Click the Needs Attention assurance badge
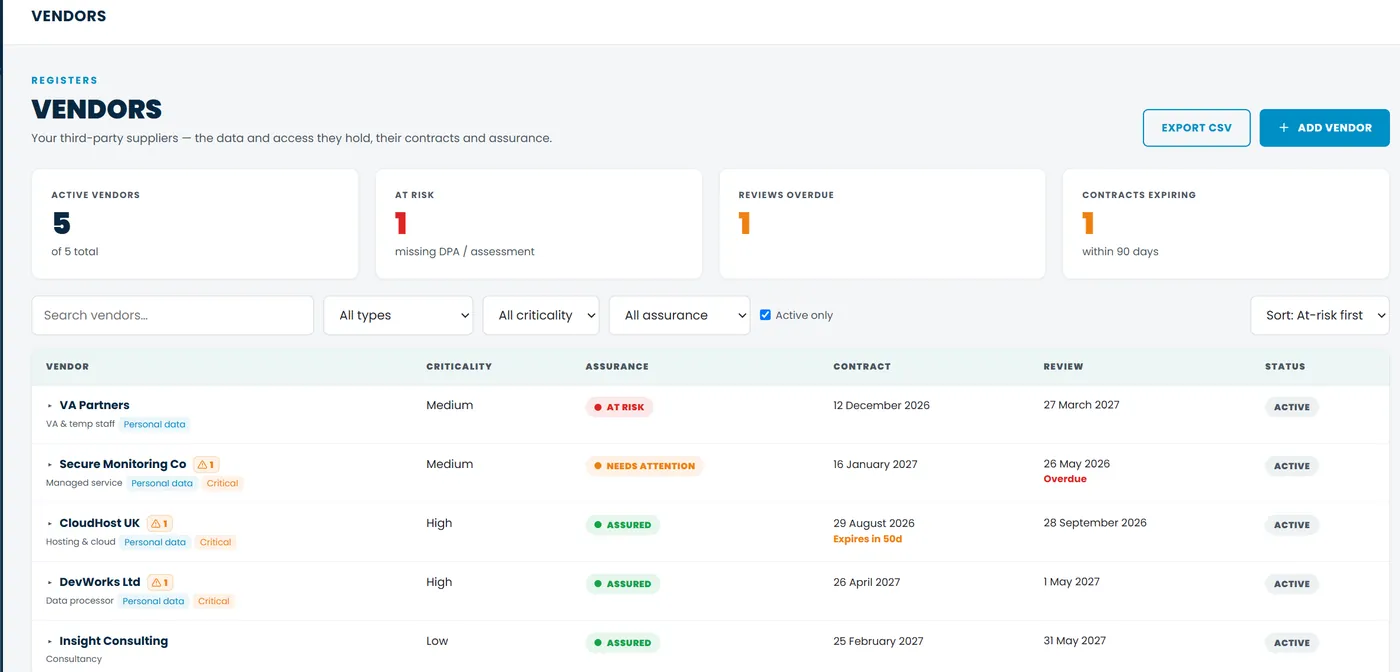This screenshot has width=1400, height=672. (644, 466)
